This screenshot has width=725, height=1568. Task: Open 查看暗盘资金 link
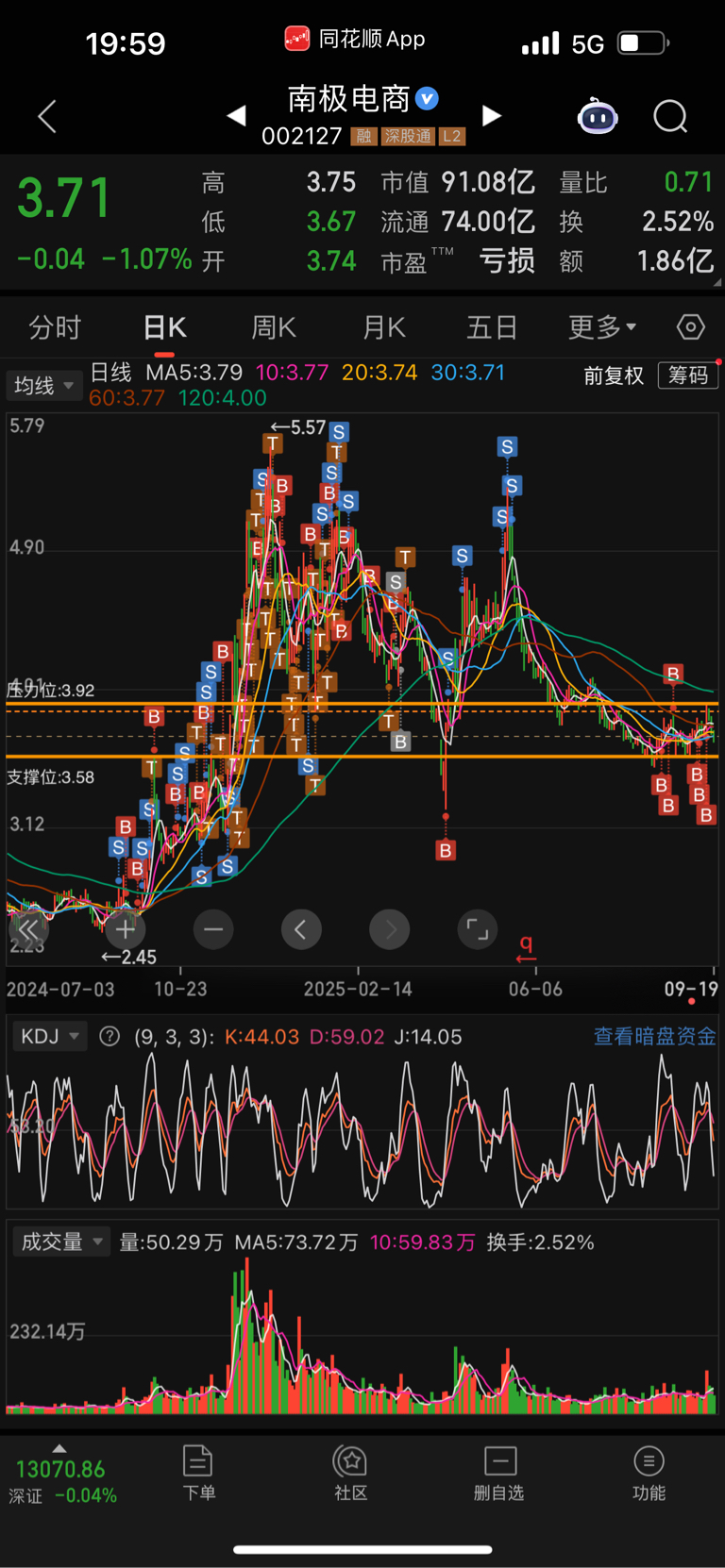pos(654,1036)
